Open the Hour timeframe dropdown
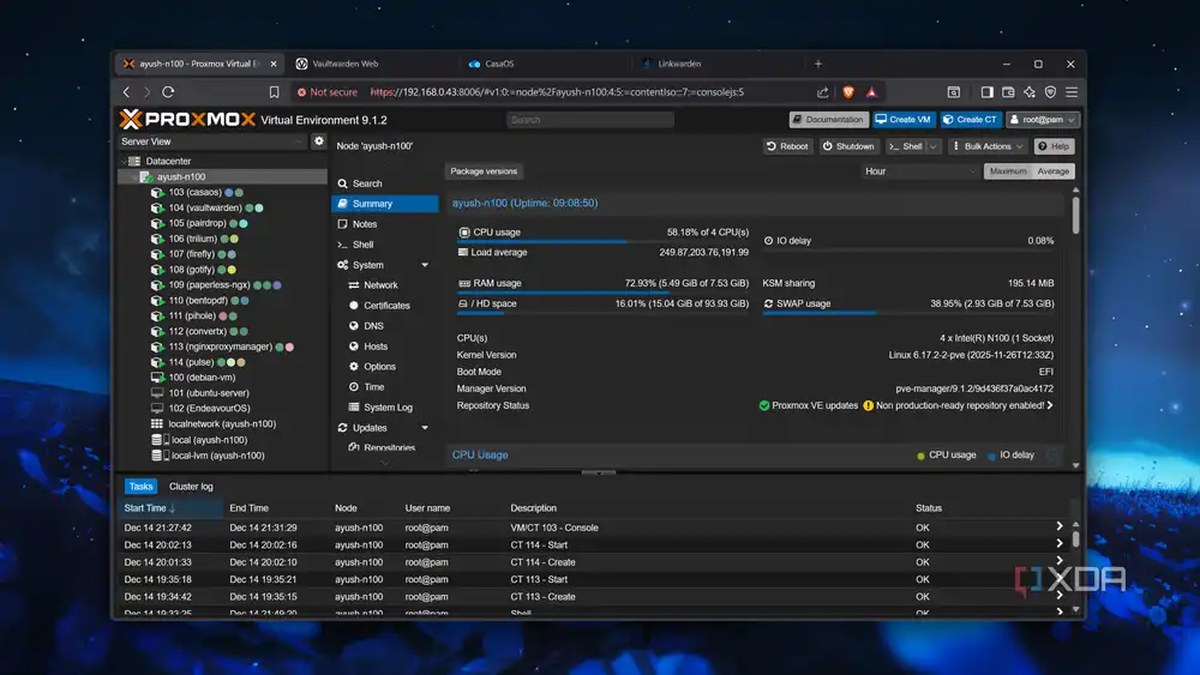This screenshot has height=675, width=1200. 921,171
